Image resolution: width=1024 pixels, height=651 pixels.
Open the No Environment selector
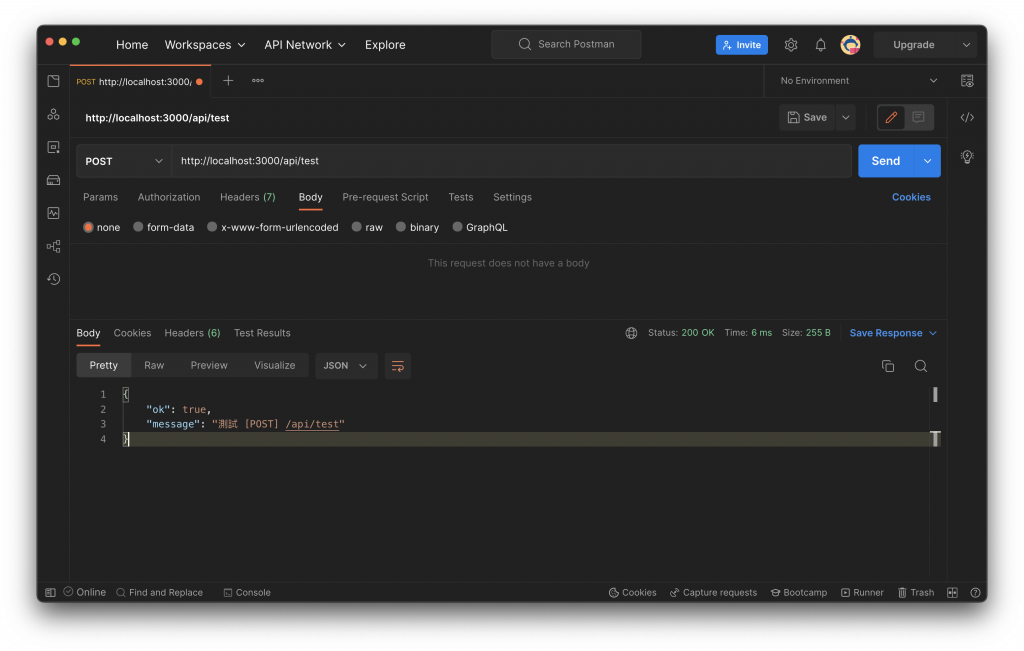point(858,81)
